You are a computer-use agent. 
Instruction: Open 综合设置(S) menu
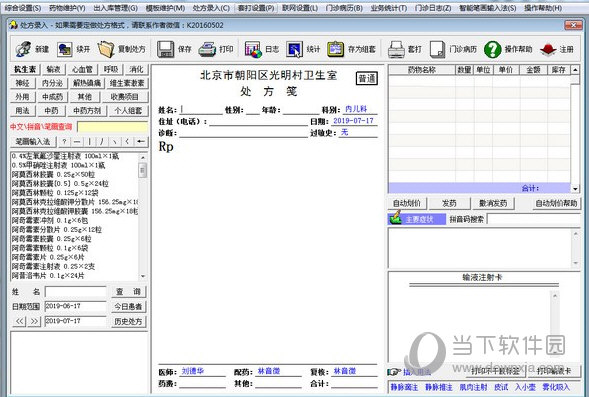[23, 8]
